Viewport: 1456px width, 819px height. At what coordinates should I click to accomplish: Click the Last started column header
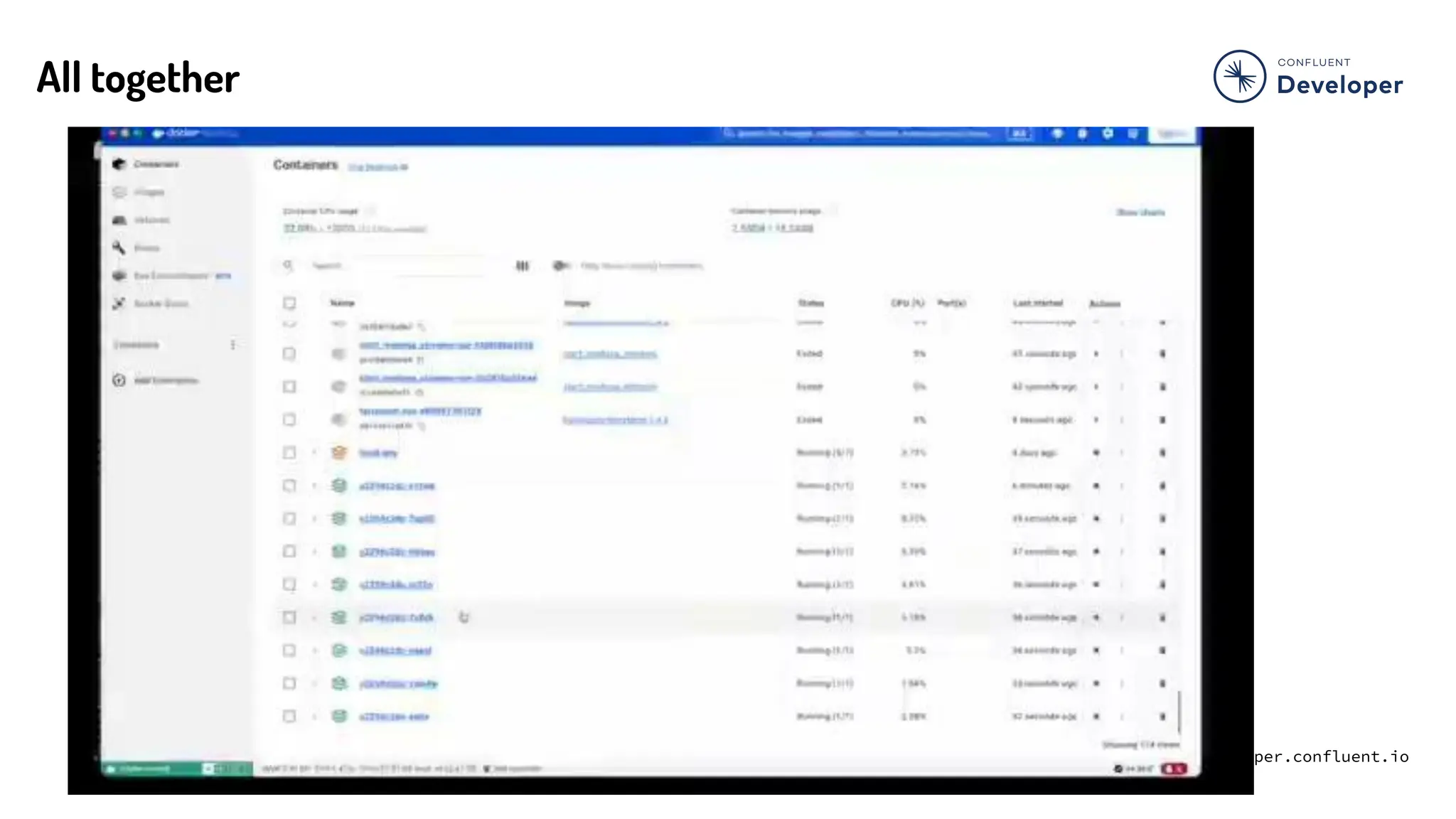(x=1037, y=304)
